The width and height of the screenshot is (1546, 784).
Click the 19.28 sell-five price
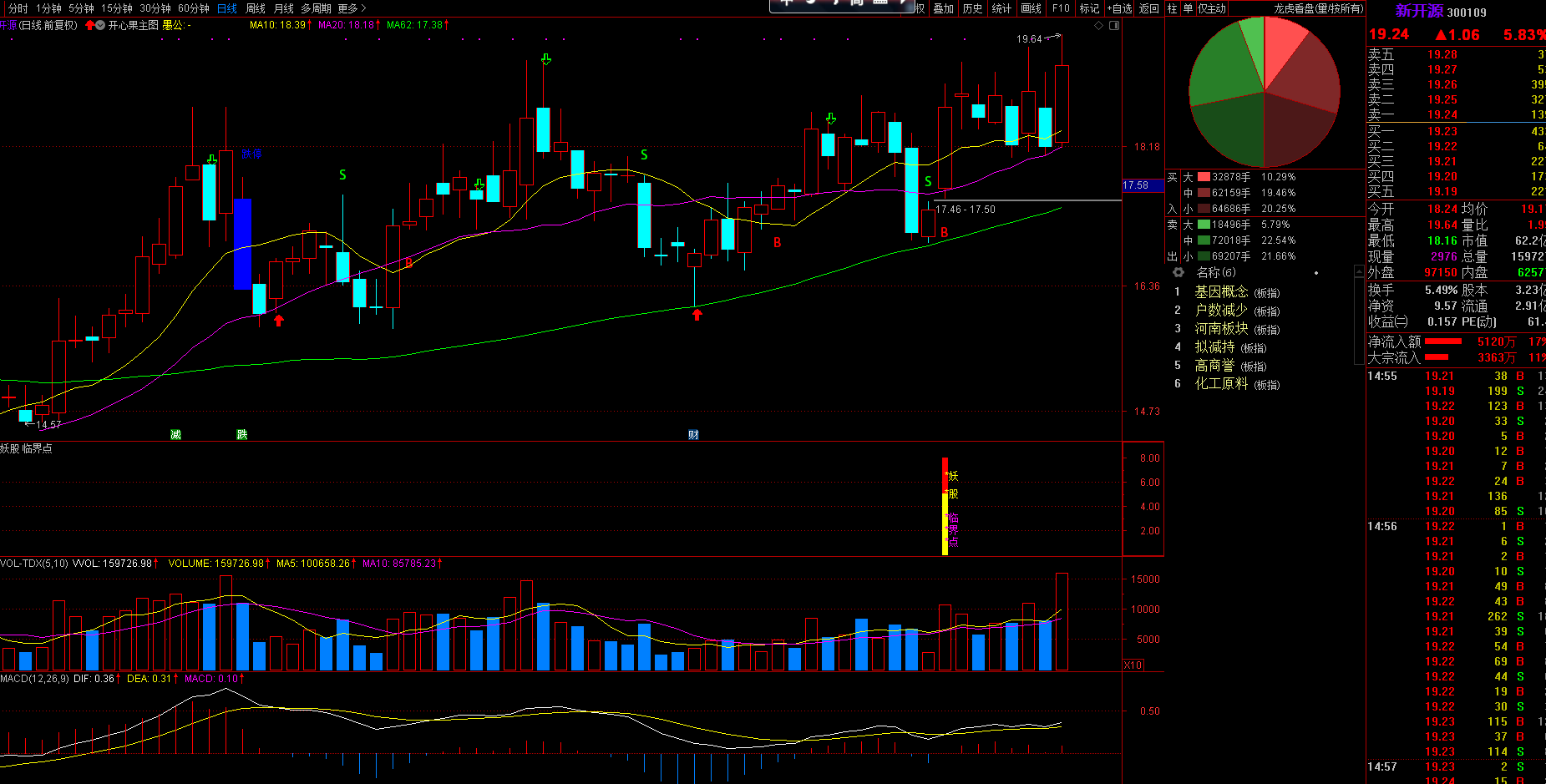pyautogui.click(x=1442, y=54)
